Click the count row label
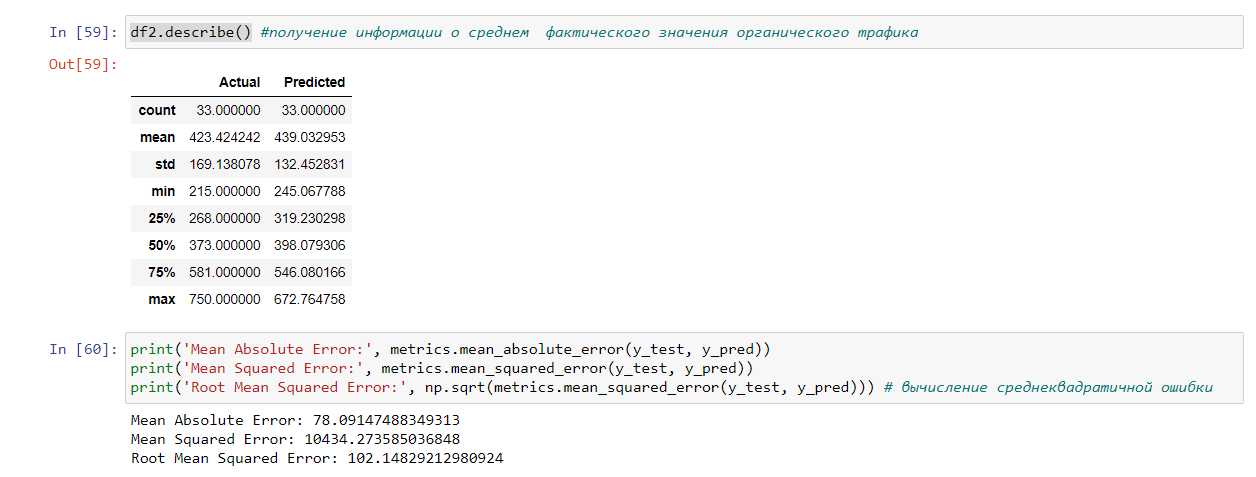 coord(157,110)
